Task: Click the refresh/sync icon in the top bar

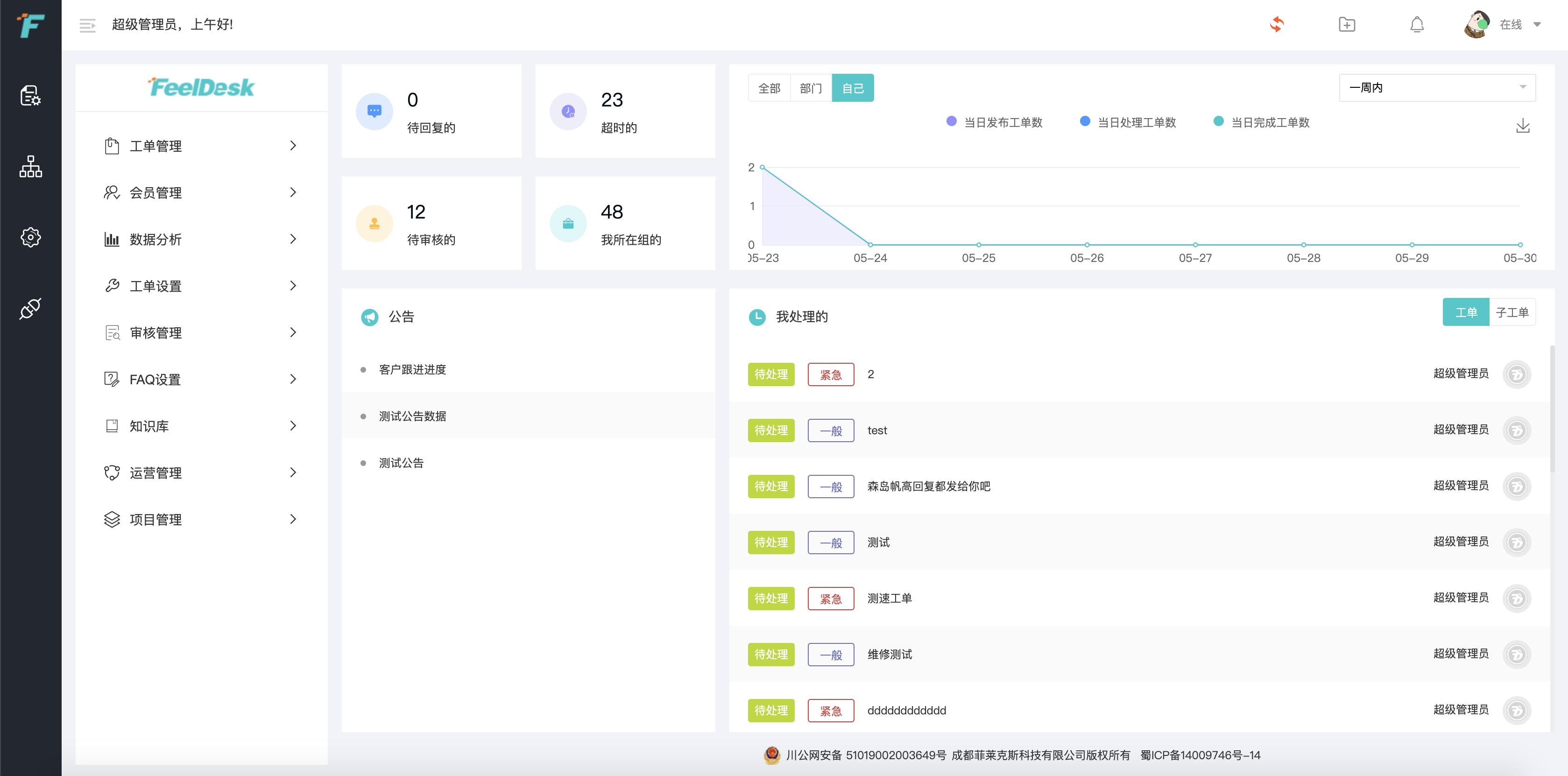Action: (1278, 24)
